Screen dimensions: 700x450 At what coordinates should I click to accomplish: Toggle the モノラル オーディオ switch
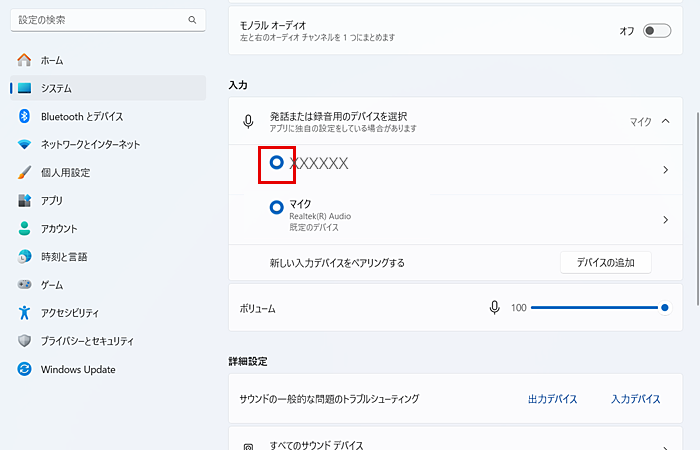pos(657,31)
